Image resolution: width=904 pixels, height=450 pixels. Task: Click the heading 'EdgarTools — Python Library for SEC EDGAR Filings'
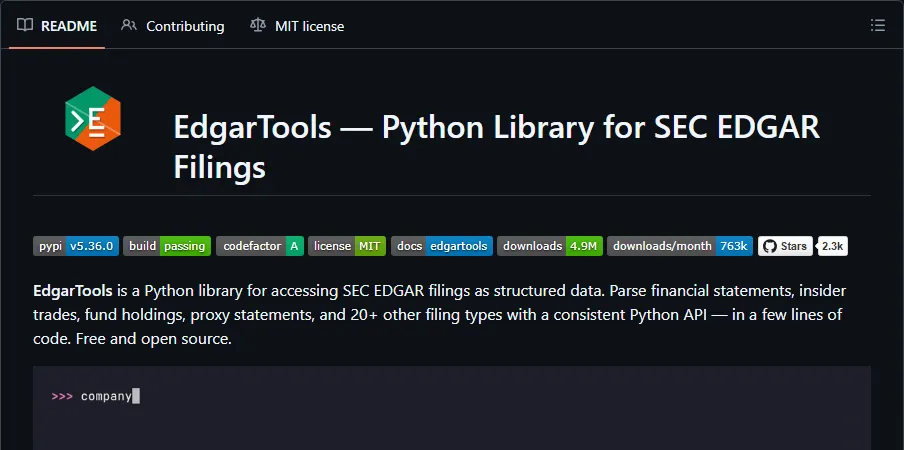(496, 147)
